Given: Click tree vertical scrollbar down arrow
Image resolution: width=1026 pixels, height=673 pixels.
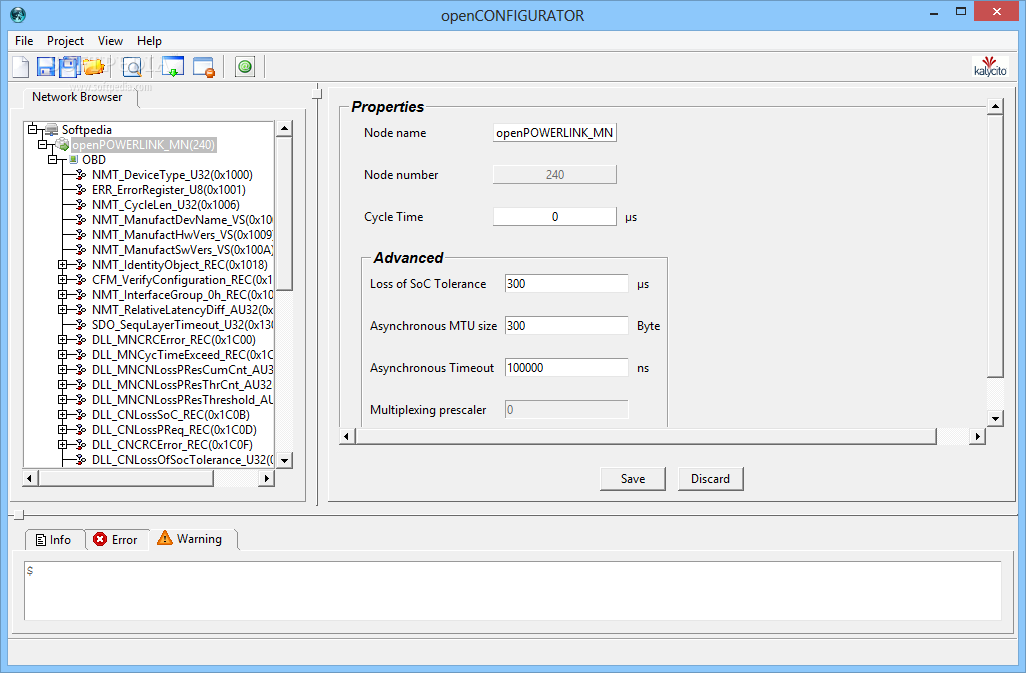Looking at the screenshot, I should [284, 460].
